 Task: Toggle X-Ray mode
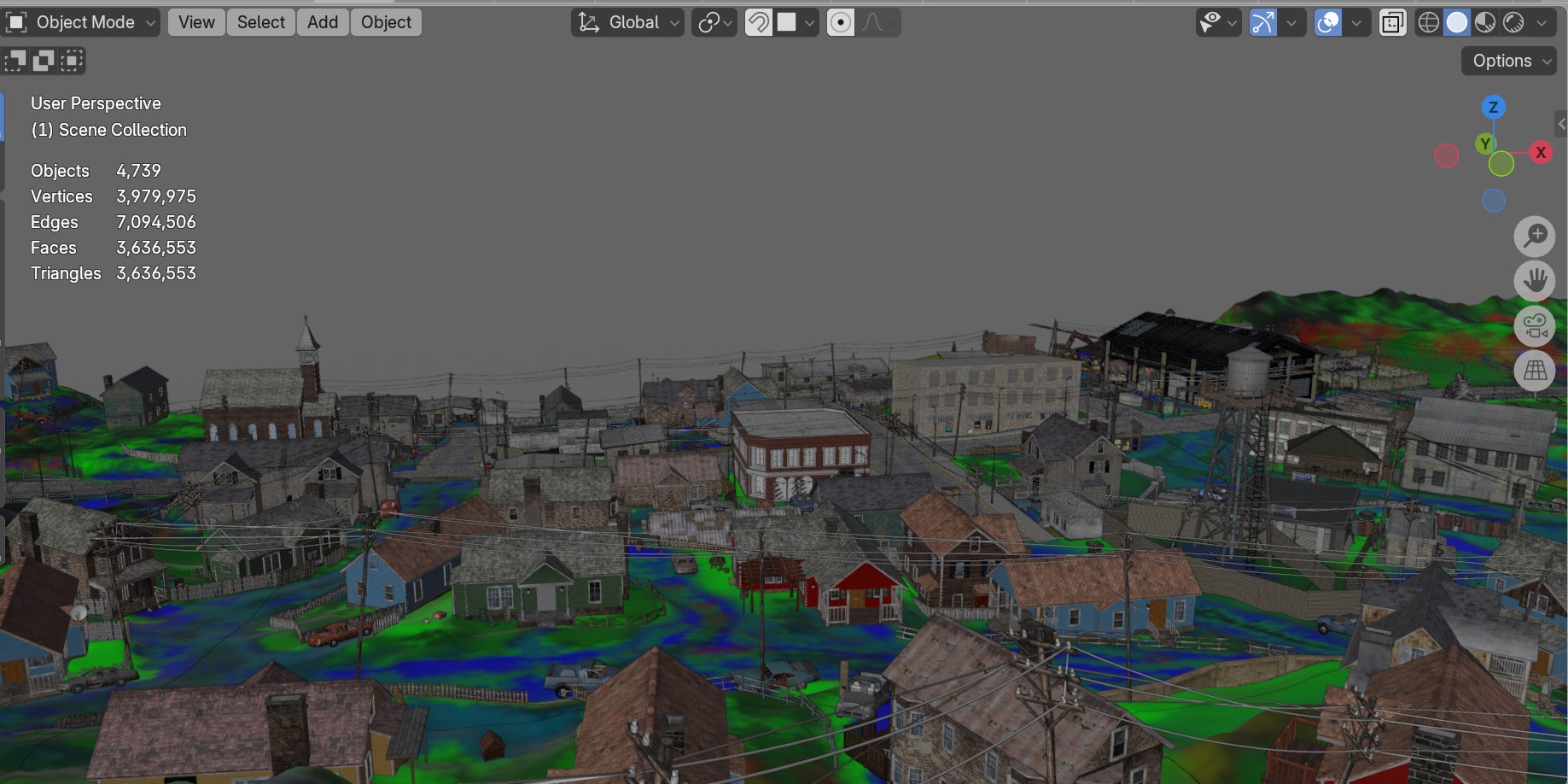pos(1392,22)
